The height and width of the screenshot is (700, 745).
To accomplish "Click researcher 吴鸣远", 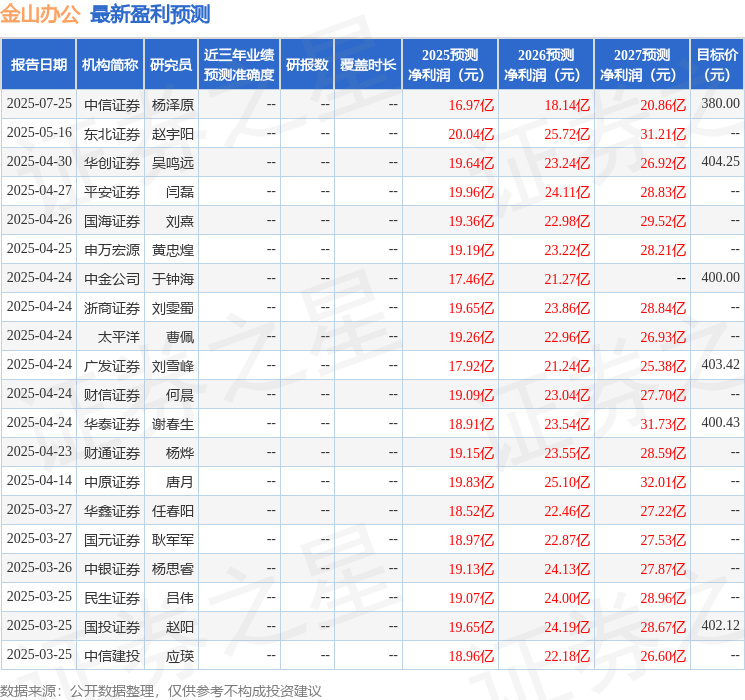I will click(x=173, y=163).
